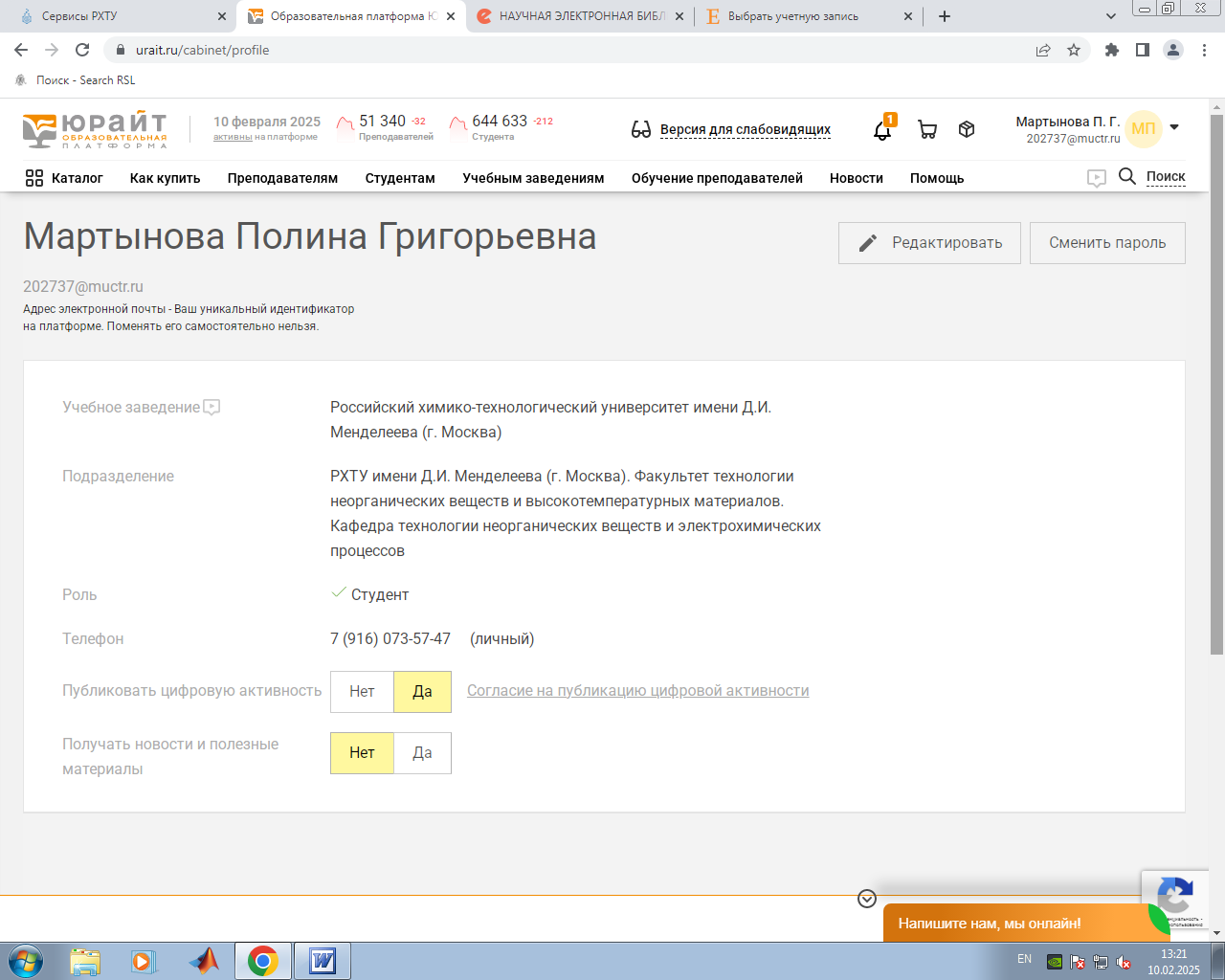Open the browser tab list dropdown
The height and width of the screenshot is (980, 1225).
[x=1110, y=16]
